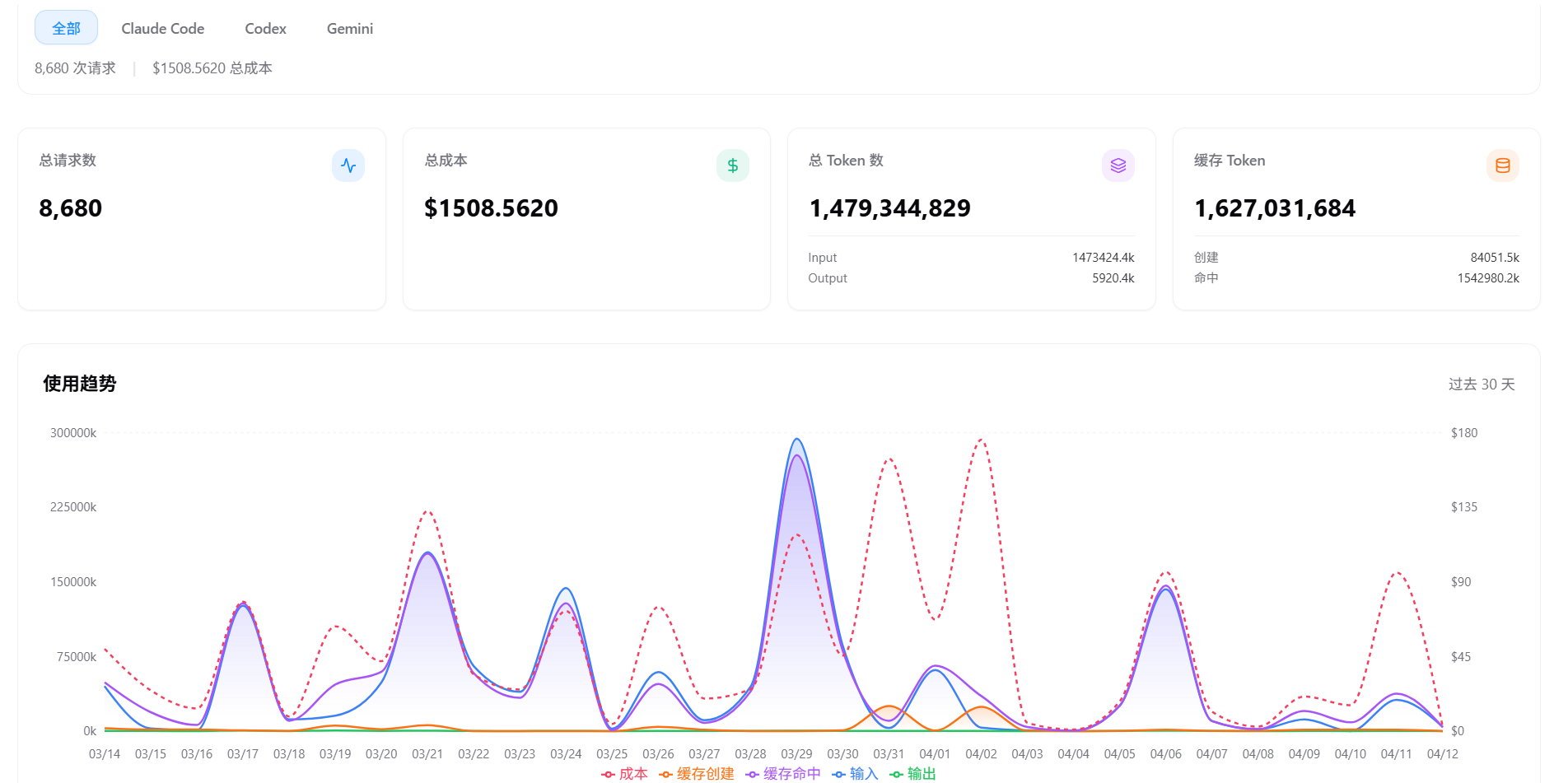Viewport: 1568px width, 783px height.
Task: Hide the 输出 series via legend
Action: pos(913,773)
